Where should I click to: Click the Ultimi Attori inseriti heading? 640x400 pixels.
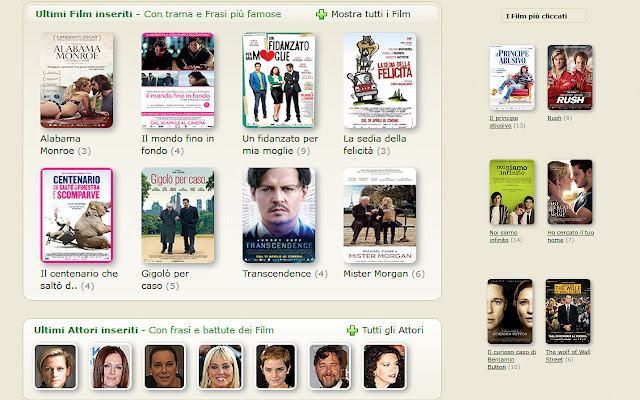click(x=86, y=330)
